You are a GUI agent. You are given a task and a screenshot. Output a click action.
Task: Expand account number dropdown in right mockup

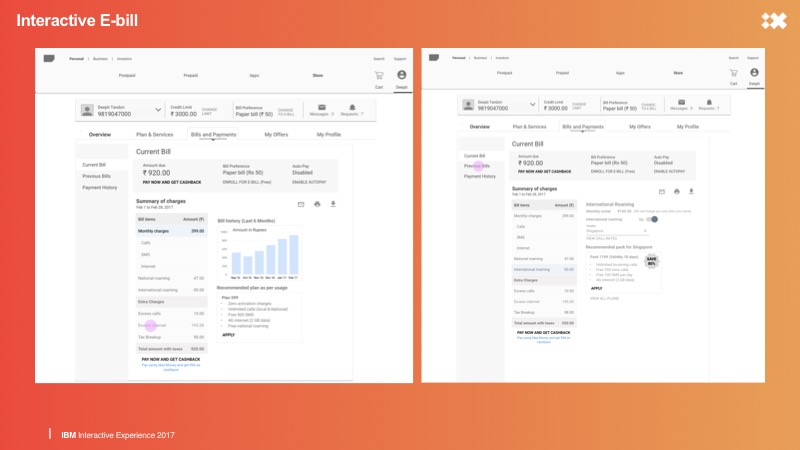pos(531,105)
